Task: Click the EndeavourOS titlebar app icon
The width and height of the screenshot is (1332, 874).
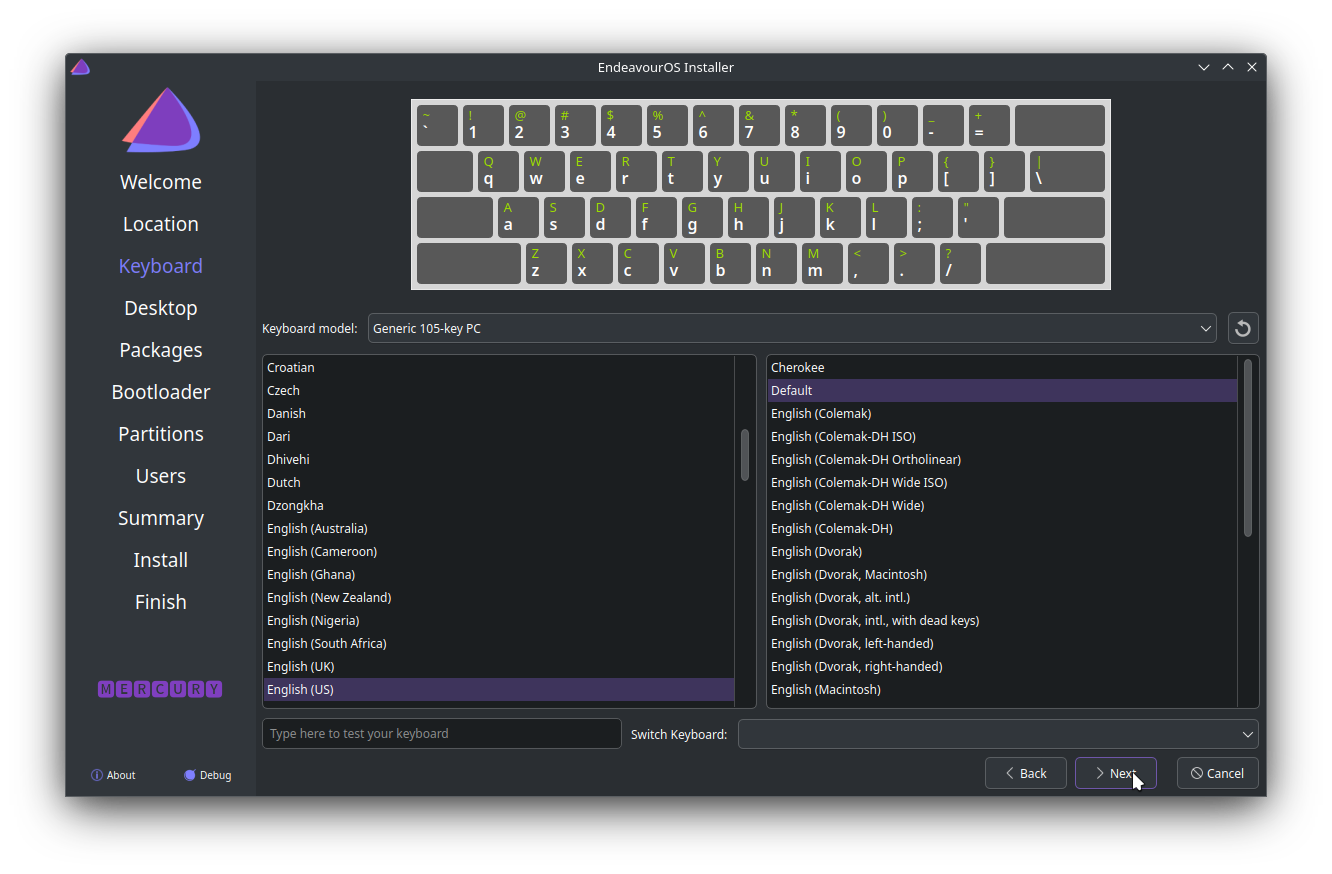Action: click(81, 67)
